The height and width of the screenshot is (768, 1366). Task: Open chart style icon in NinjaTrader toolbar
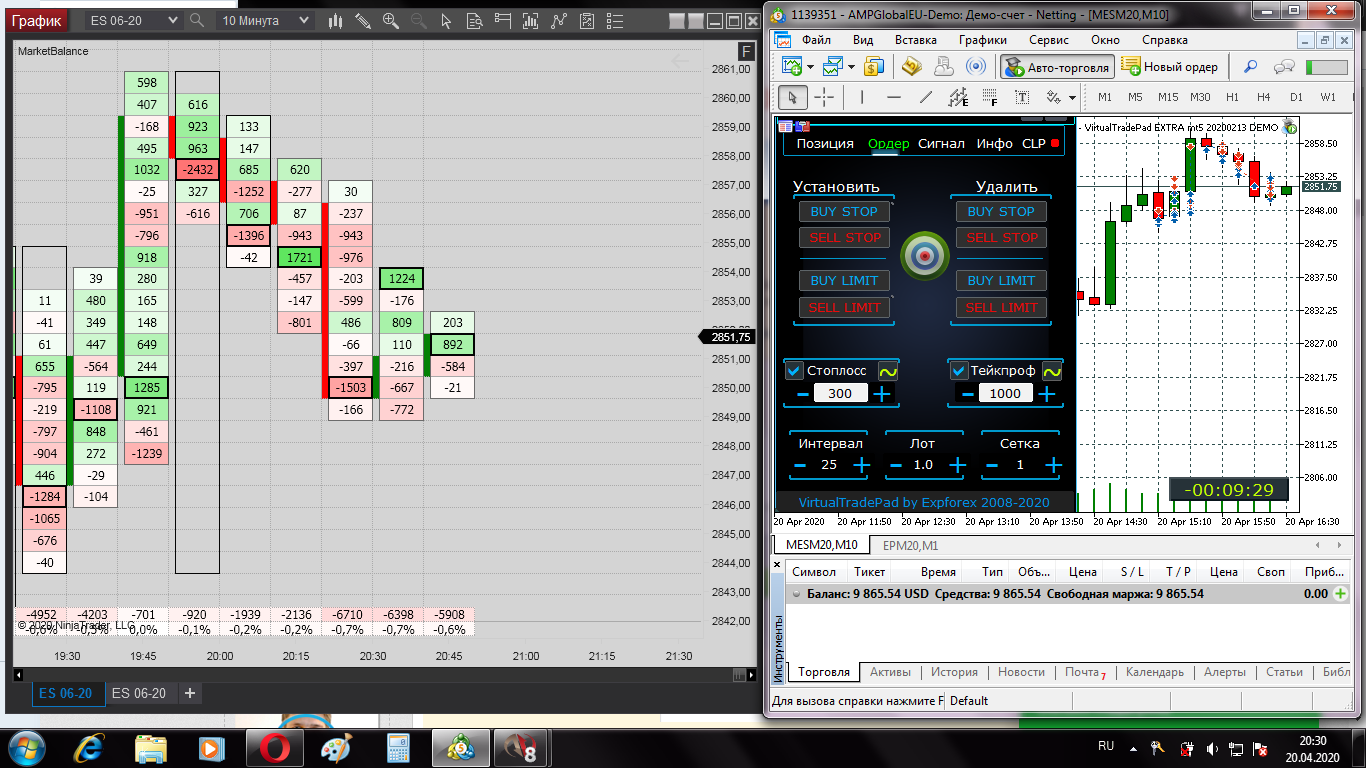point(336,20)
